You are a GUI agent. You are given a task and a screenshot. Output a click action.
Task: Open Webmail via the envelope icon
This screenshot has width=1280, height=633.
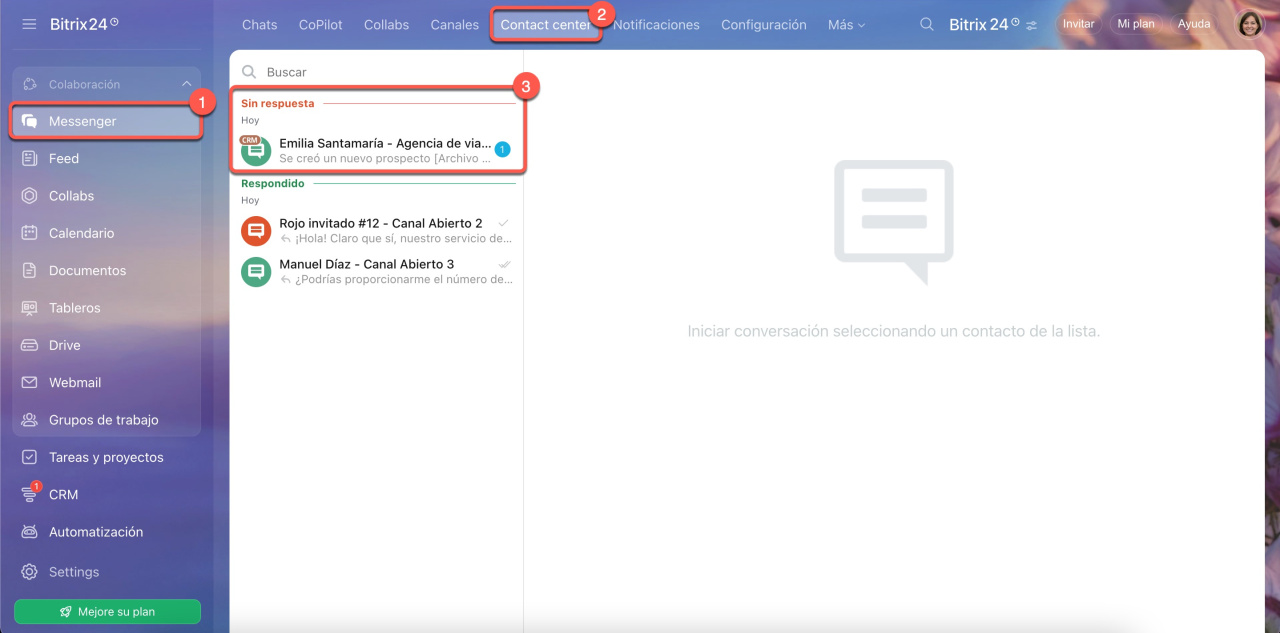(30, 382)
